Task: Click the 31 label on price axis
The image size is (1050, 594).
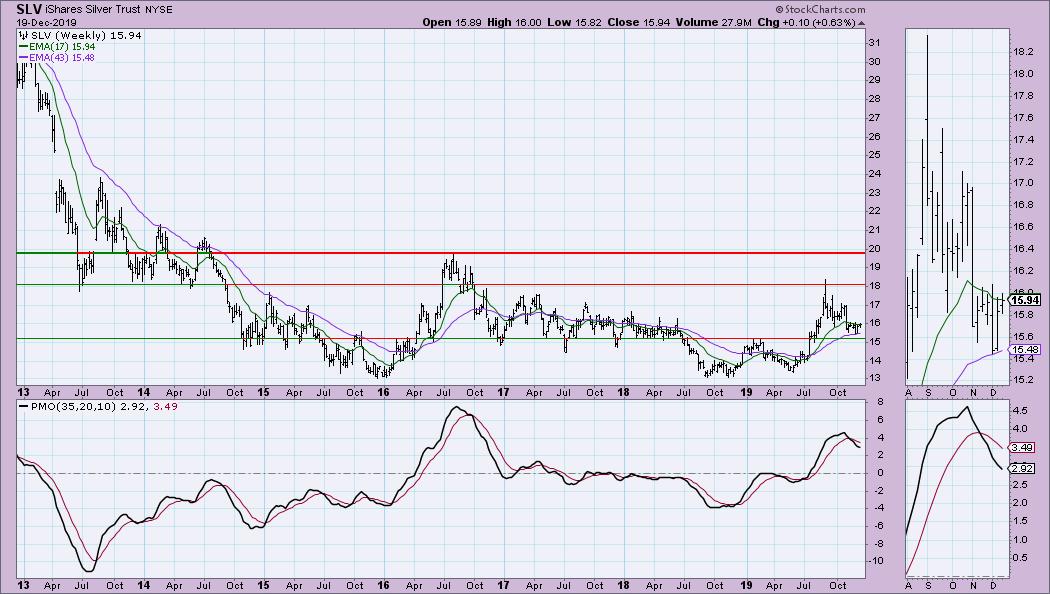Action: pos(874,43)
